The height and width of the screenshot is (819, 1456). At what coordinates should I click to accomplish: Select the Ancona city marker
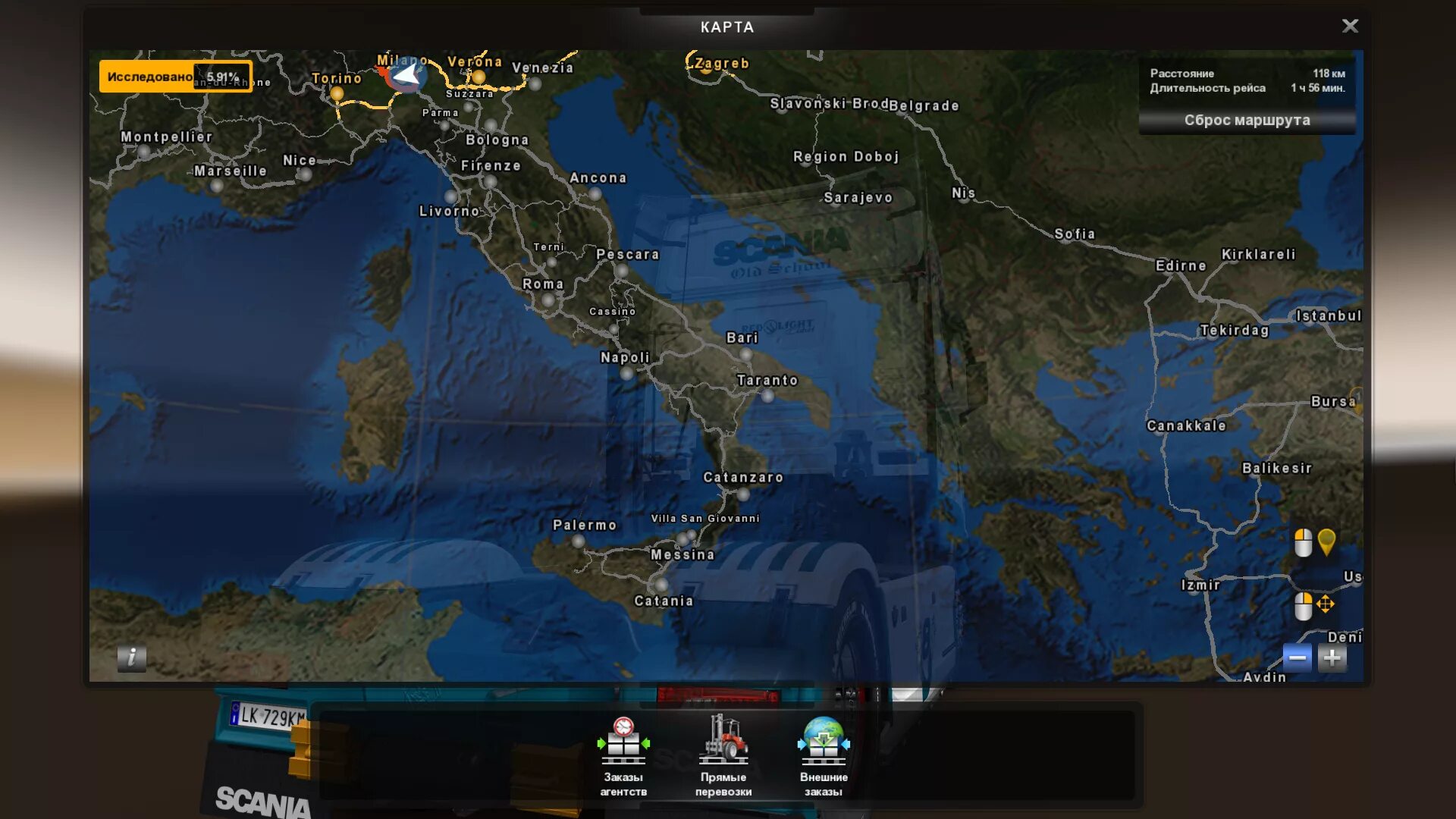(595, 194)
